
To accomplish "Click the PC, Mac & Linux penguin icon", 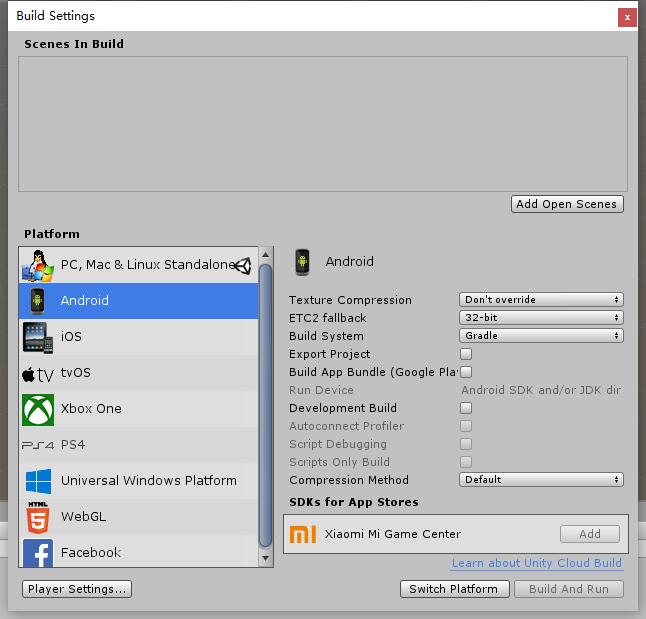I will [38, 266].
